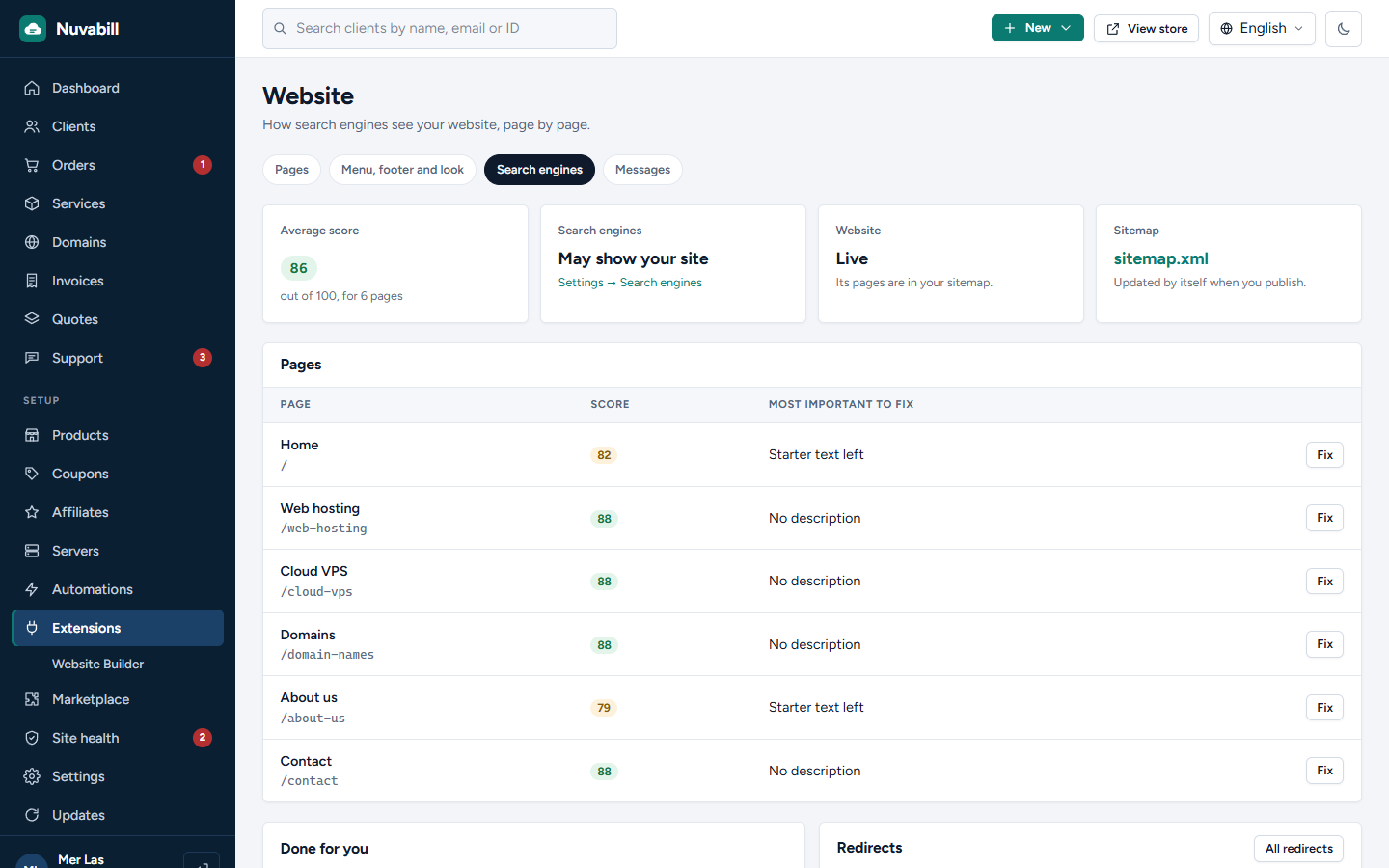Open Clients via its people icon

(x=32, y=126)
